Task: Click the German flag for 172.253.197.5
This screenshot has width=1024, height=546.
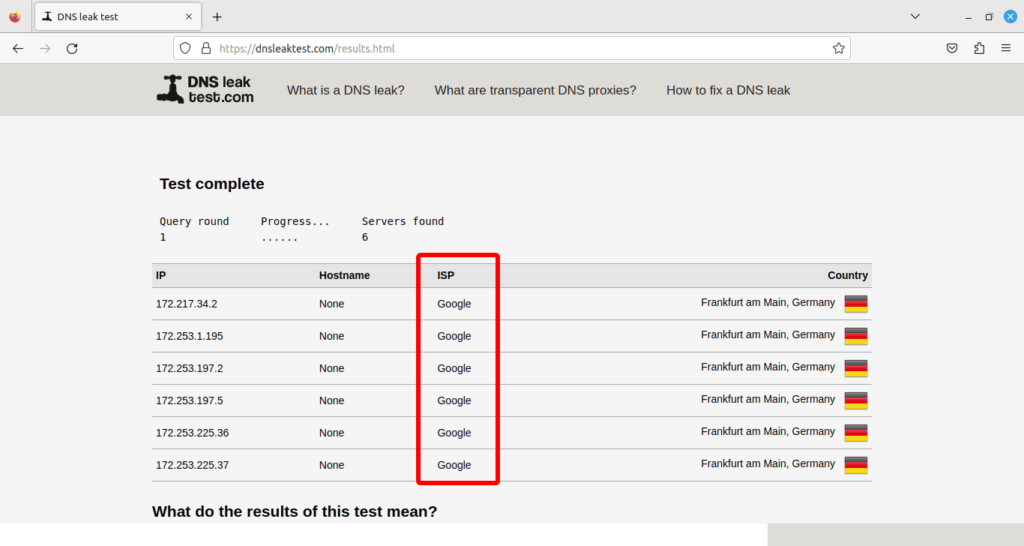Action: (x=856, y=400)
